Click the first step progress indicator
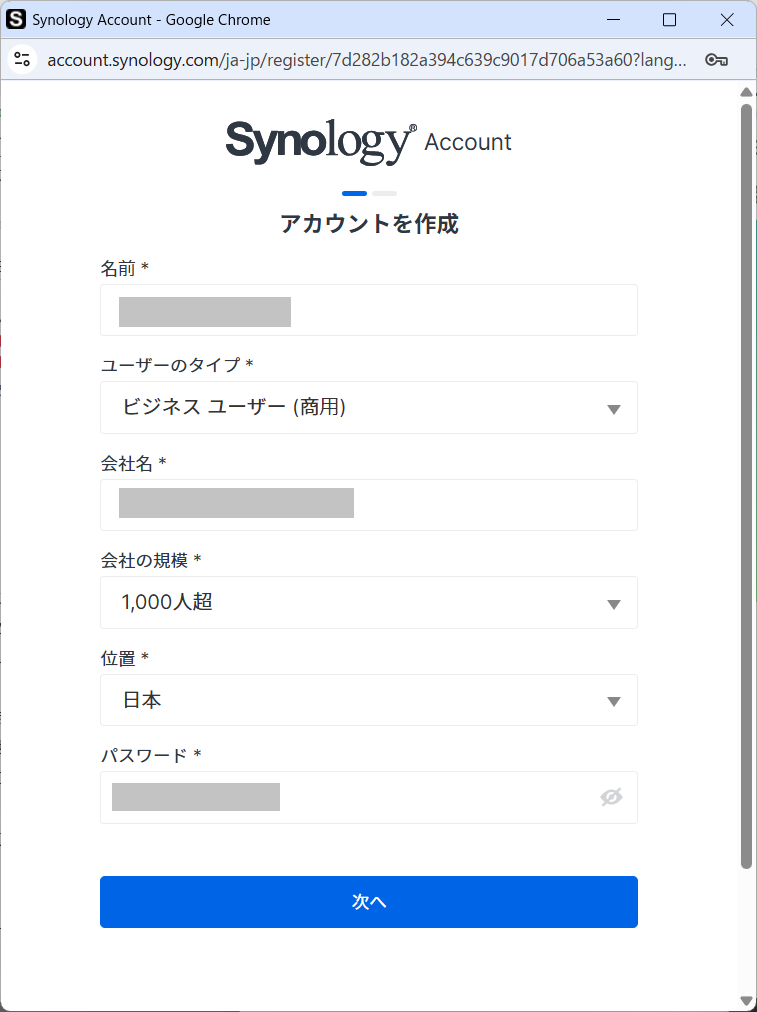Image resolution: width=757 pixels, height=1012 pixels. pos(354,193)
